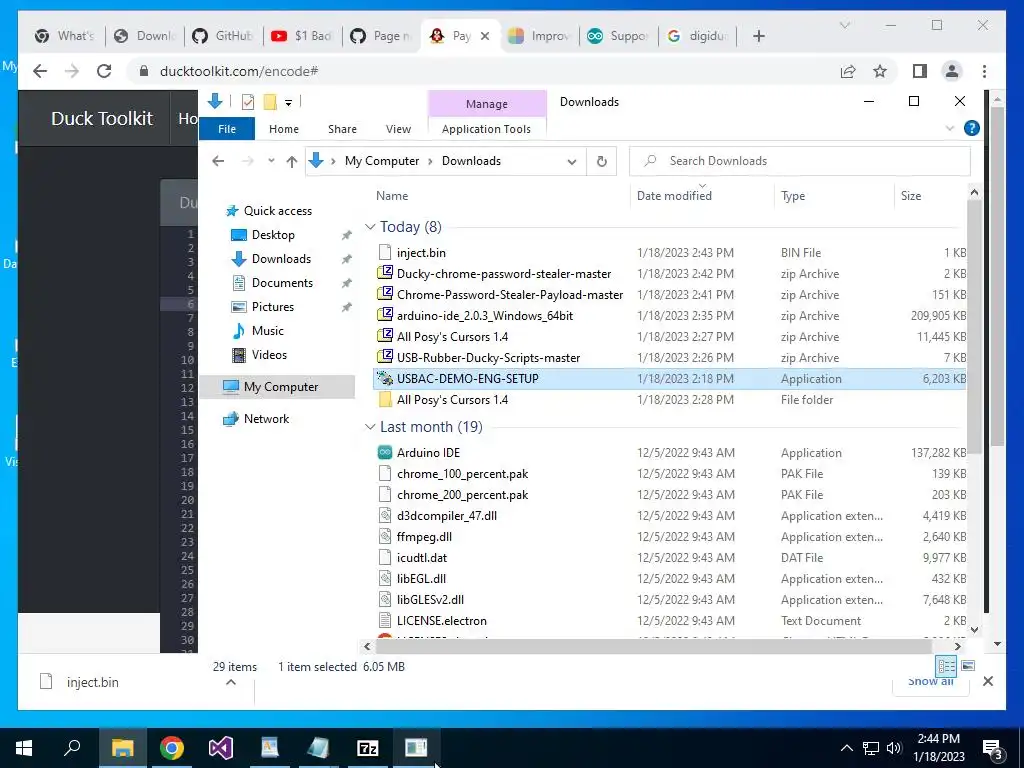Switch to the $1 Bad YouTube tab
The image size is (1024, 768).
[x=302, y=36]
